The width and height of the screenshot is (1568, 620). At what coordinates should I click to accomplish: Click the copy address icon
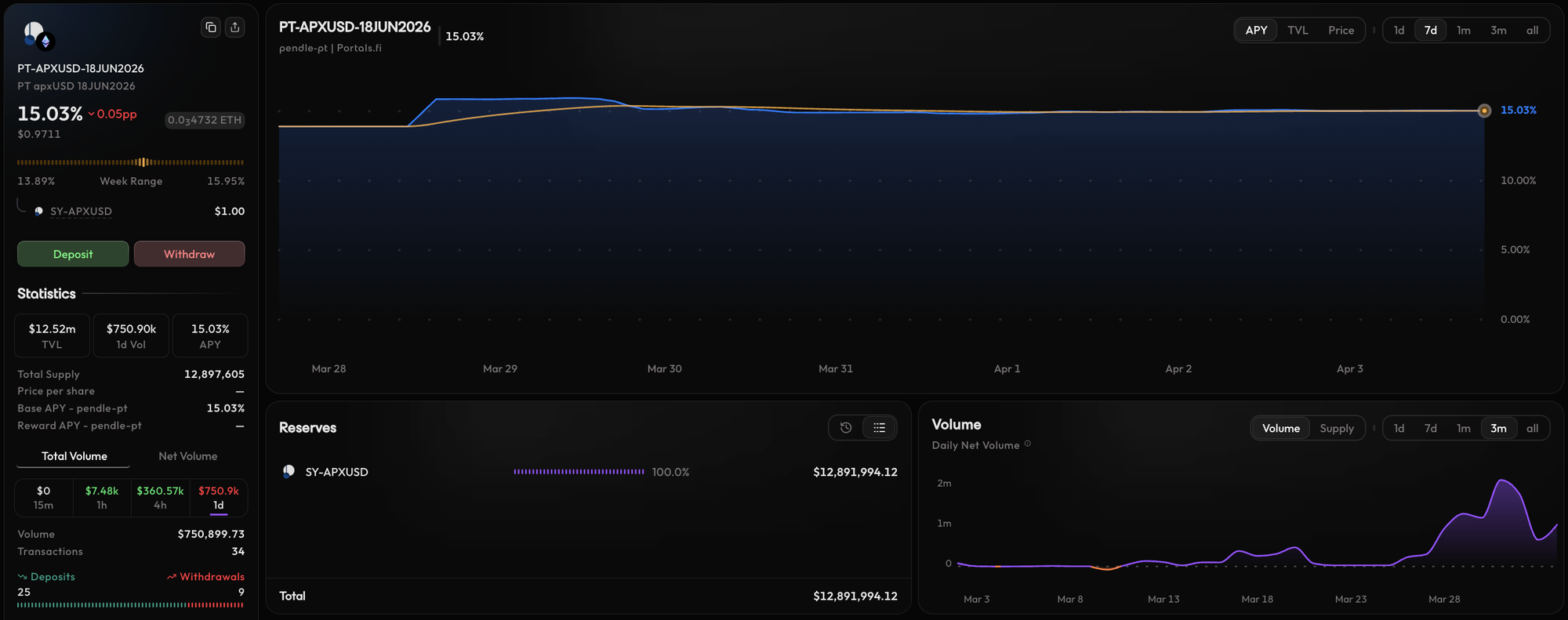point(211,27)
